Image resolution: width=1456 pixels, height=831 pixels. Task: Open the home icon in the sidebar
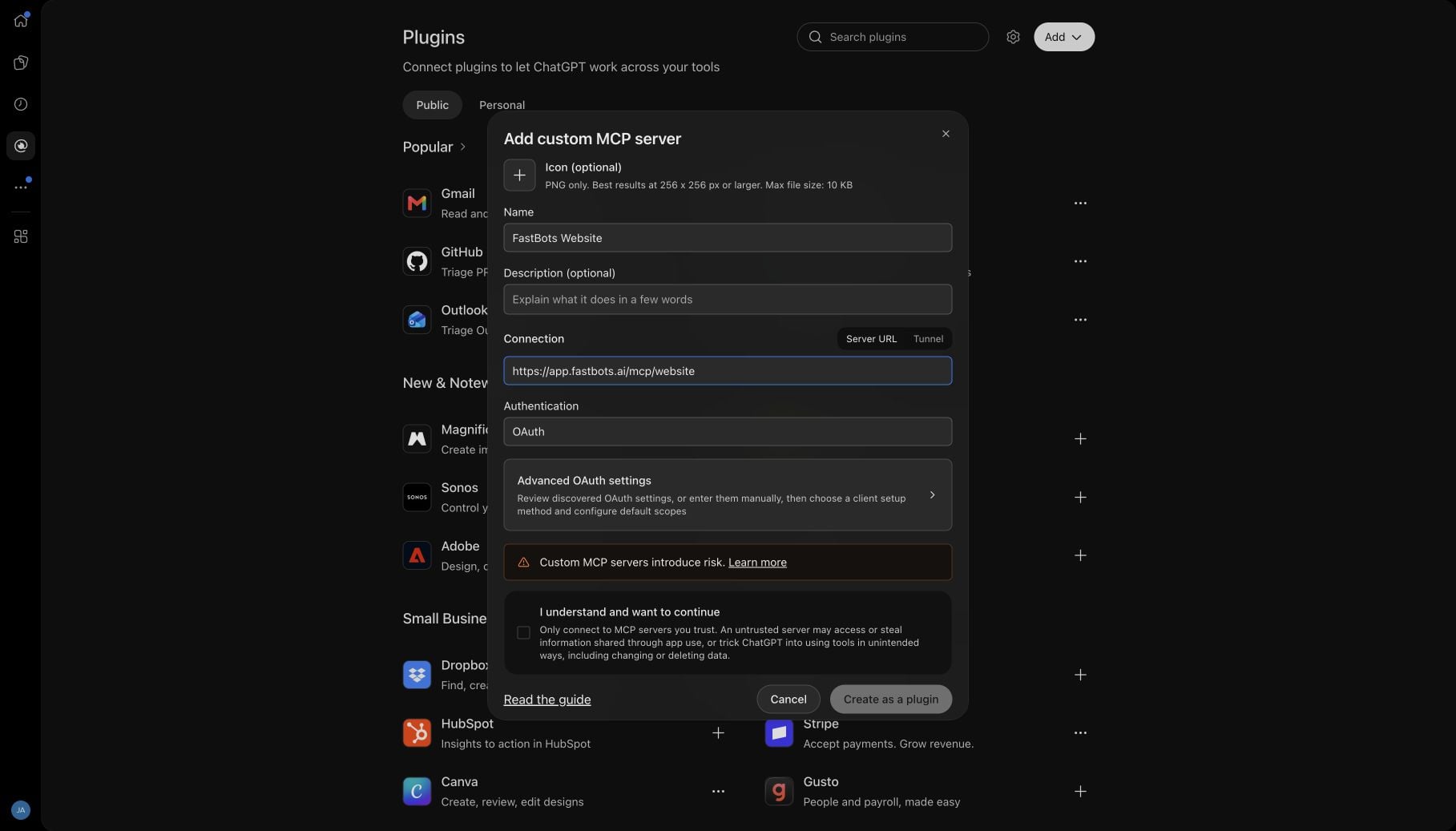[x=21, y=21]
